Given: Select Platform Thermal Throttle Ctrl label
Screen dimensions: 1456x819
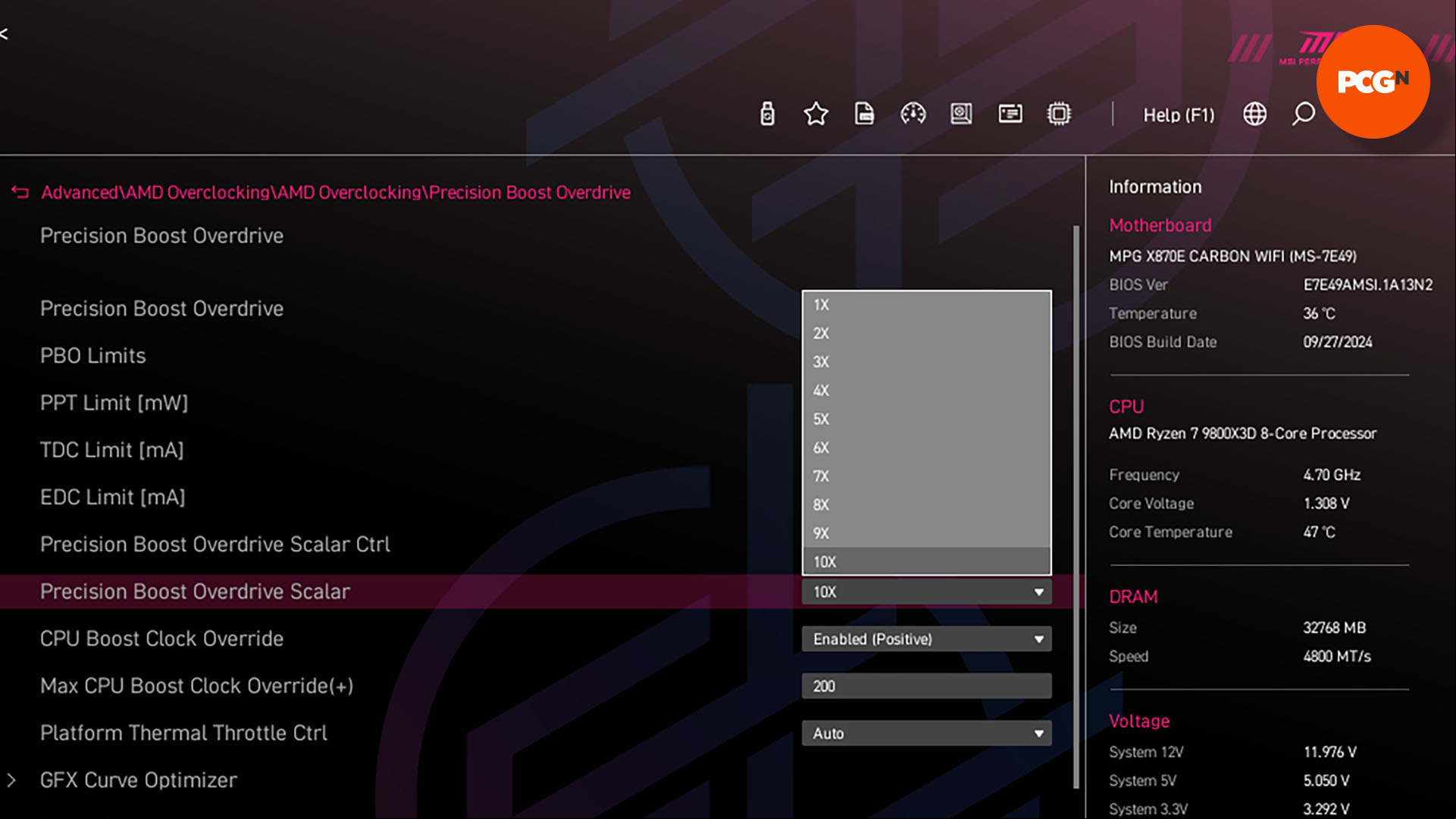Looking at the screenshot, I should [x=183, y=733].
